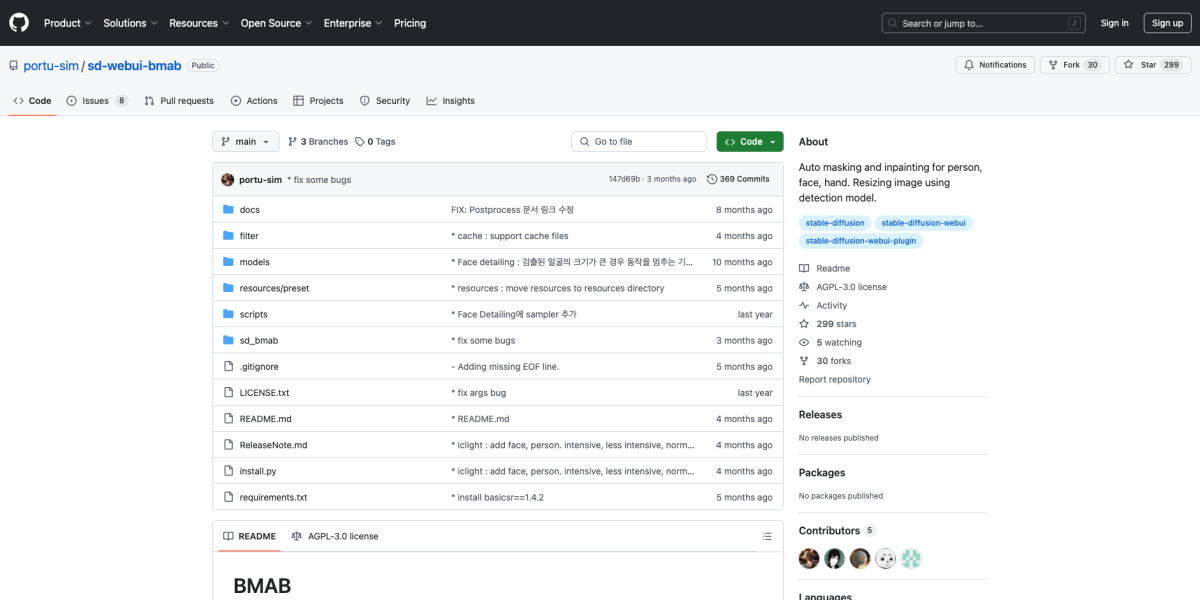Open the Pull requests tab
The image size is (1200, 600).
pos(179,101)
